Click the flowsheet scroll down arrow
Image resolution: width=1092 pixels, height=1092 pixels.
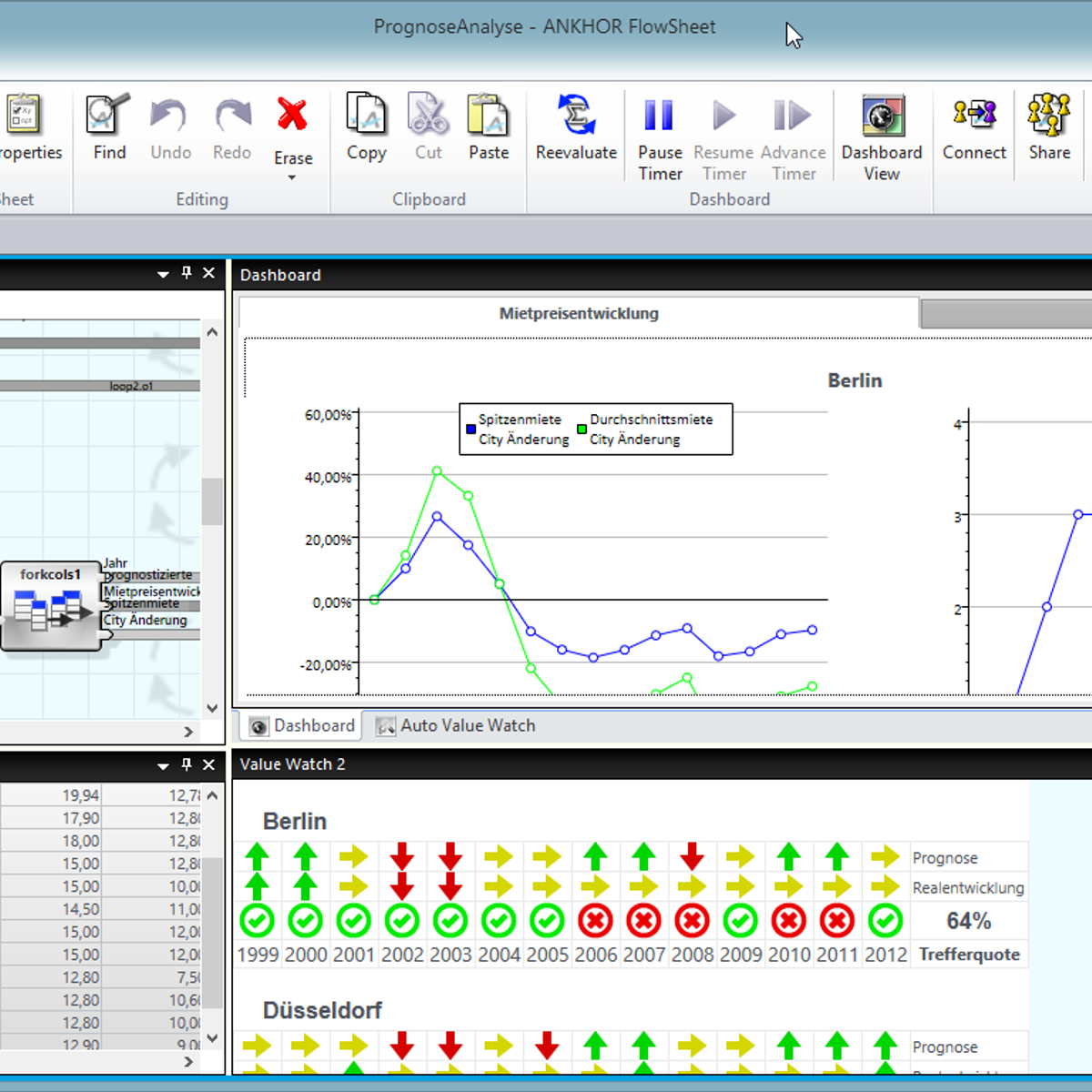212,708
